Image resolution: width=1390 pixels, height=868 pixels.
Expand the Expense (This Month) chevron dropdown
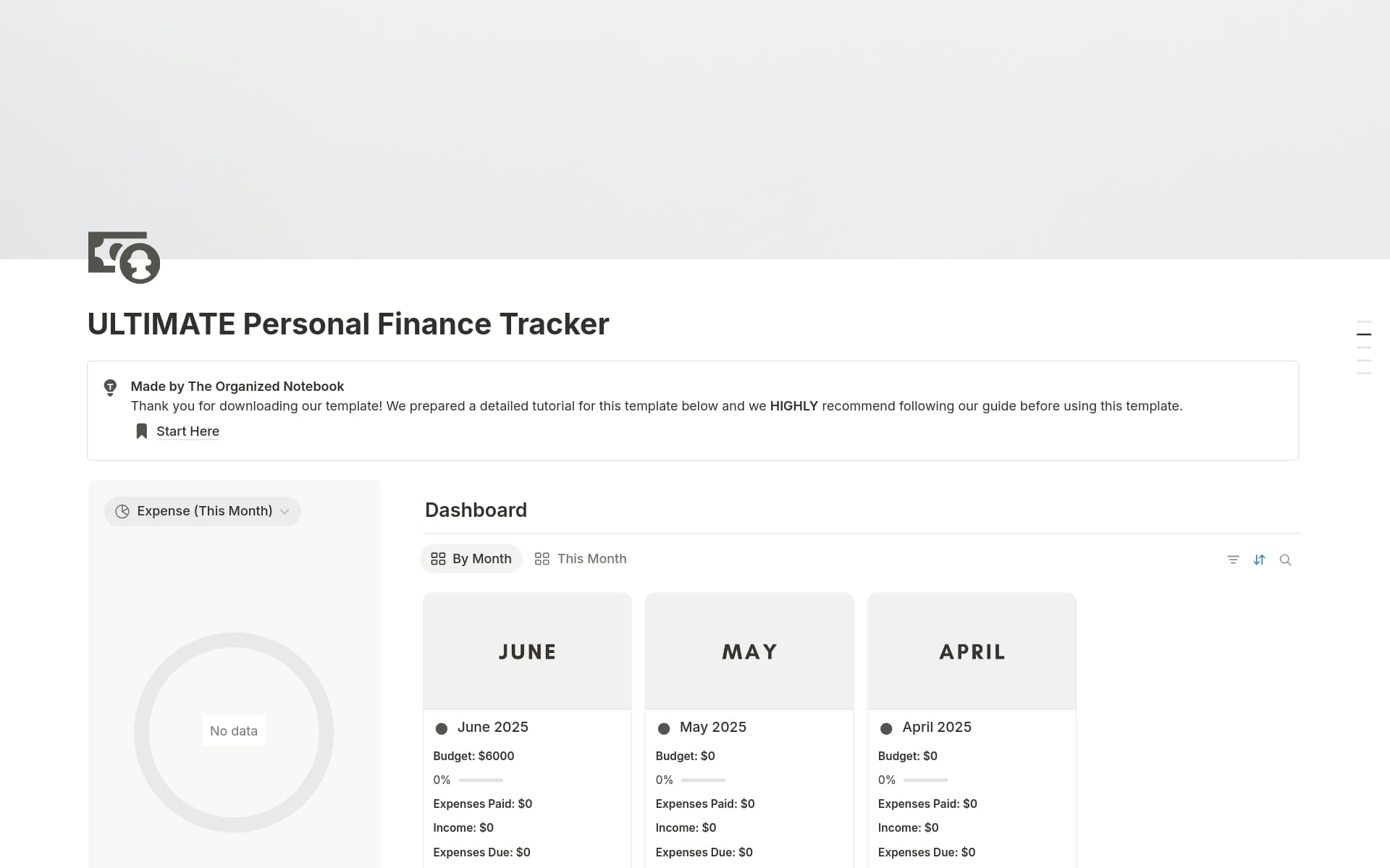[285, 512]
